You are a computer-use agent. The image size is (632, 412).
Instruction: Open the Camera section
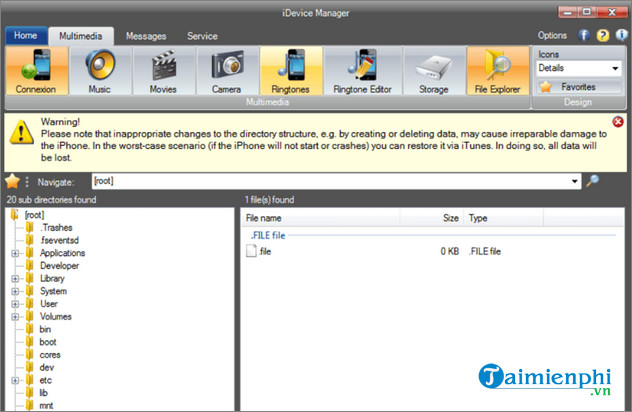(227, 71)
